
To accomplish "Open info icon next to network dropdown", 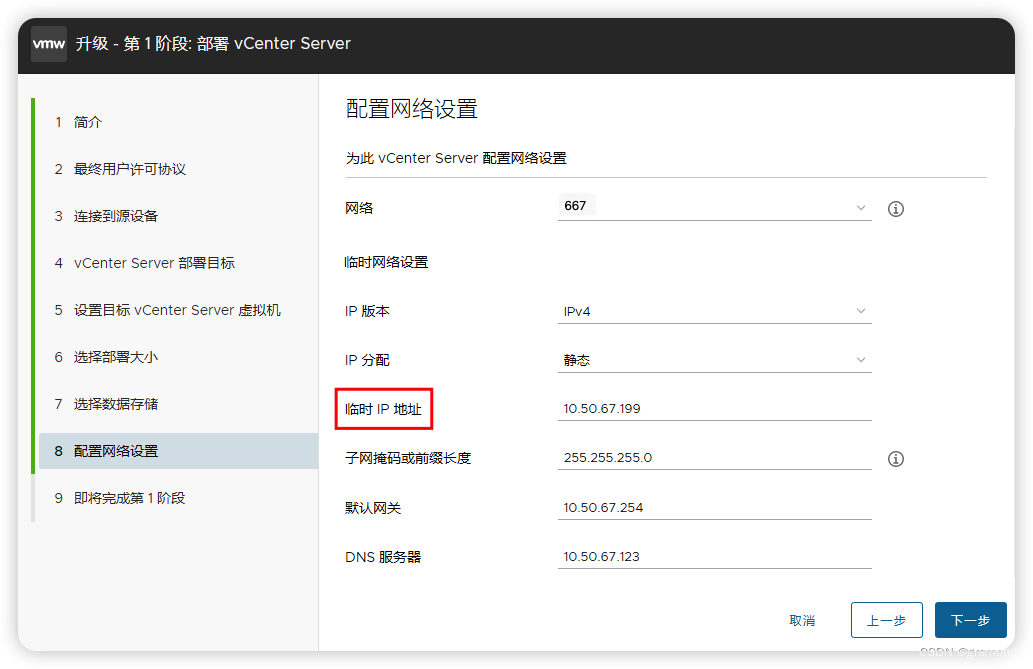I will [x=895, y=209].
